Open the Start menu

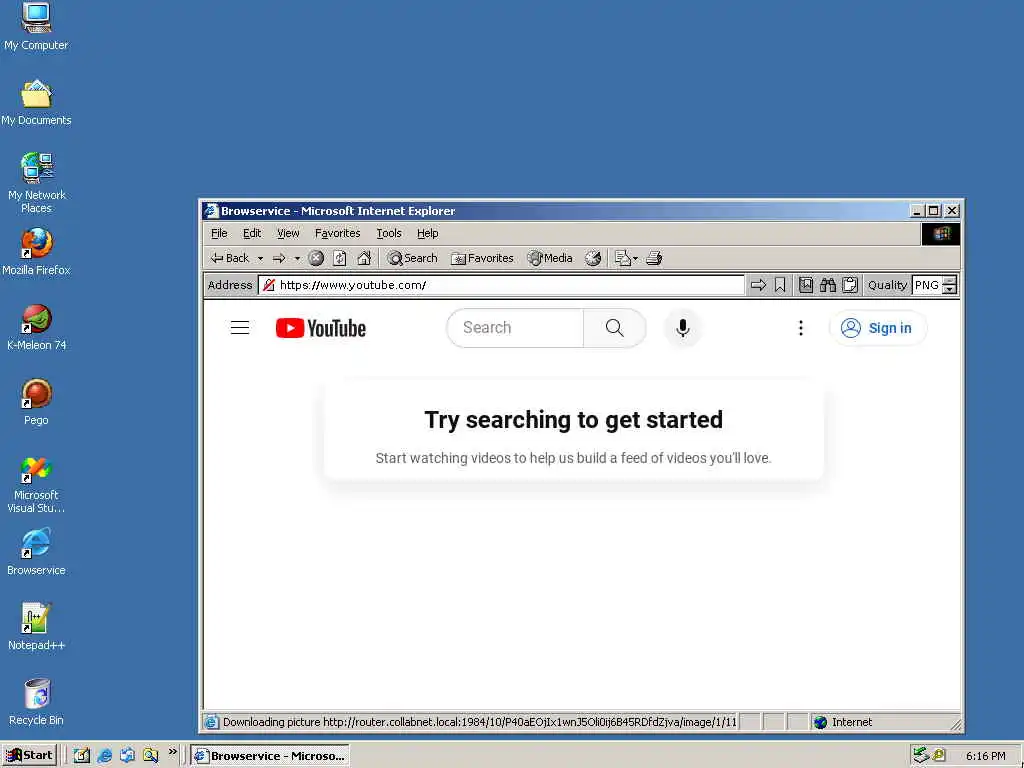coord(30,756)
